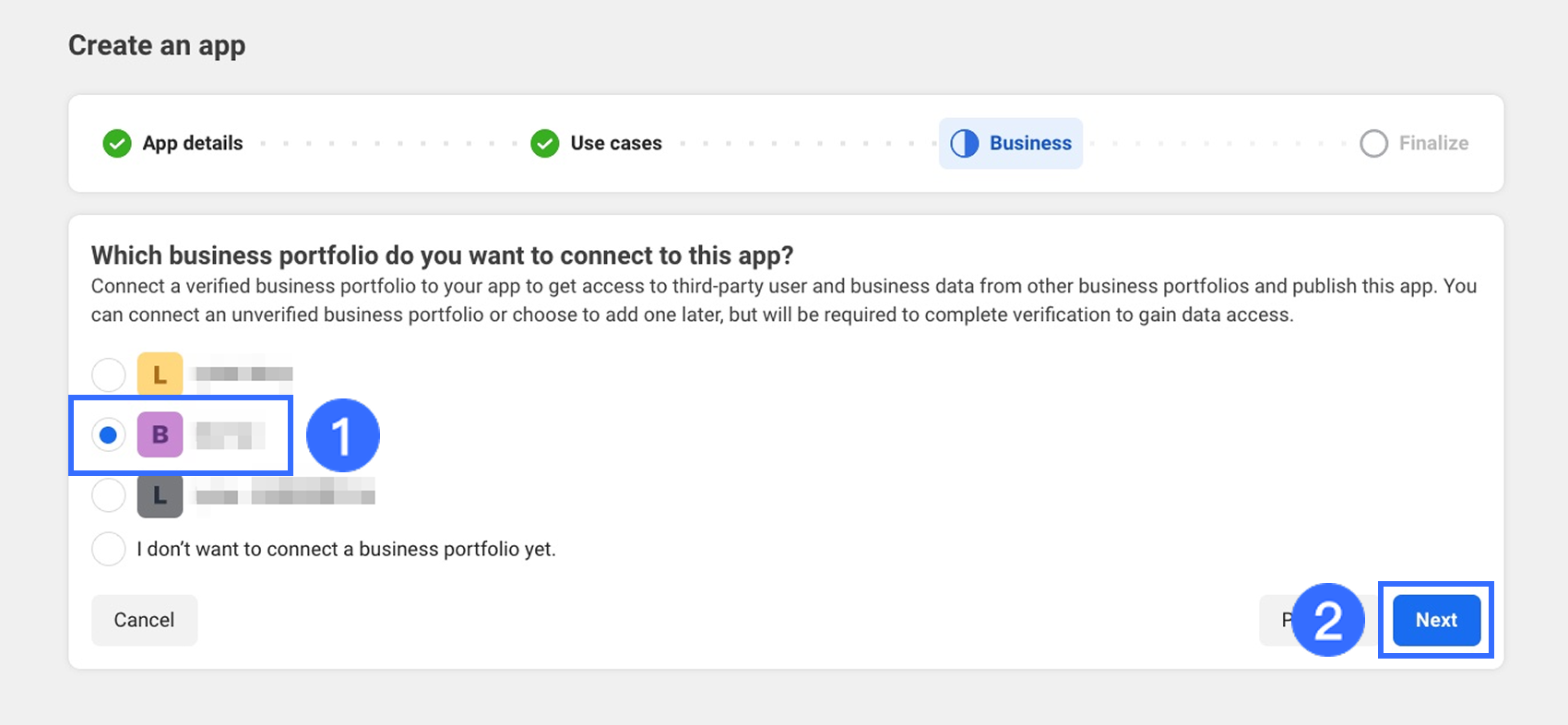The image size is (1568, 725).
Task: Go to the App details step
Action: (192, 143)
